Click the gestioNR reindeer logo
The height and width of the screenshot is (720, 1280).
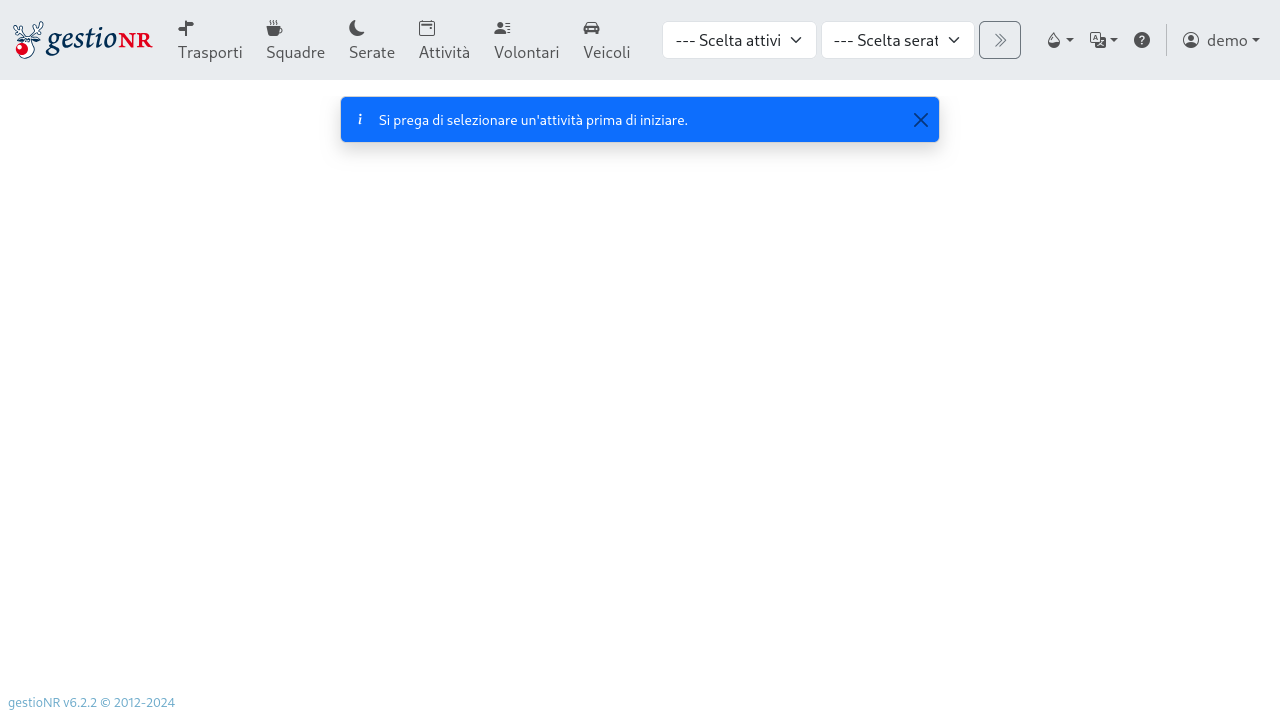click(x=82, y=40)
